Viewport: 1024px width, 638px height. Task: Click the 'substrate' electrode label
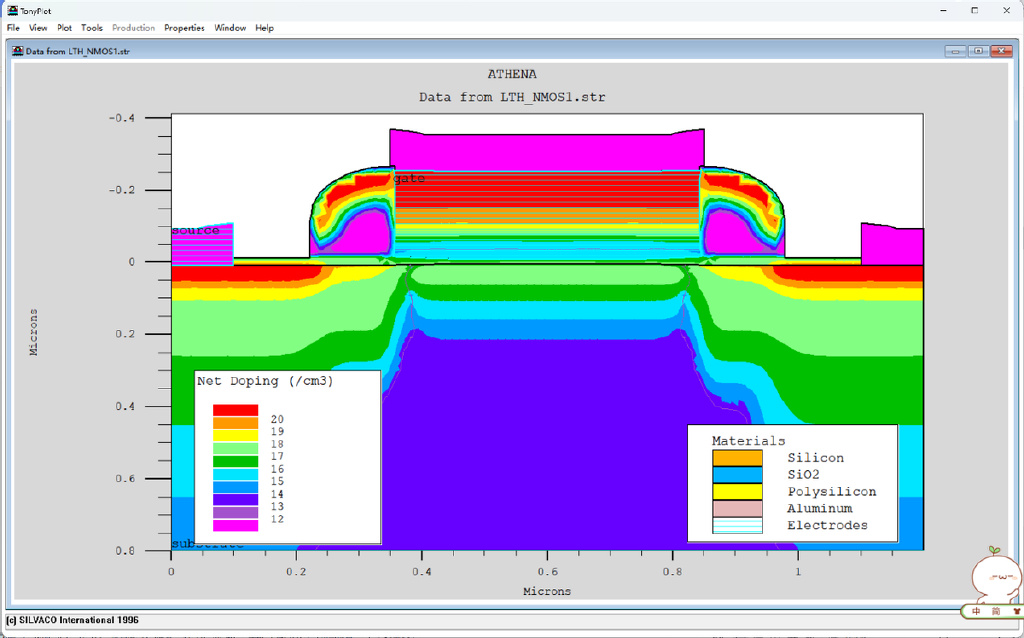208,545
